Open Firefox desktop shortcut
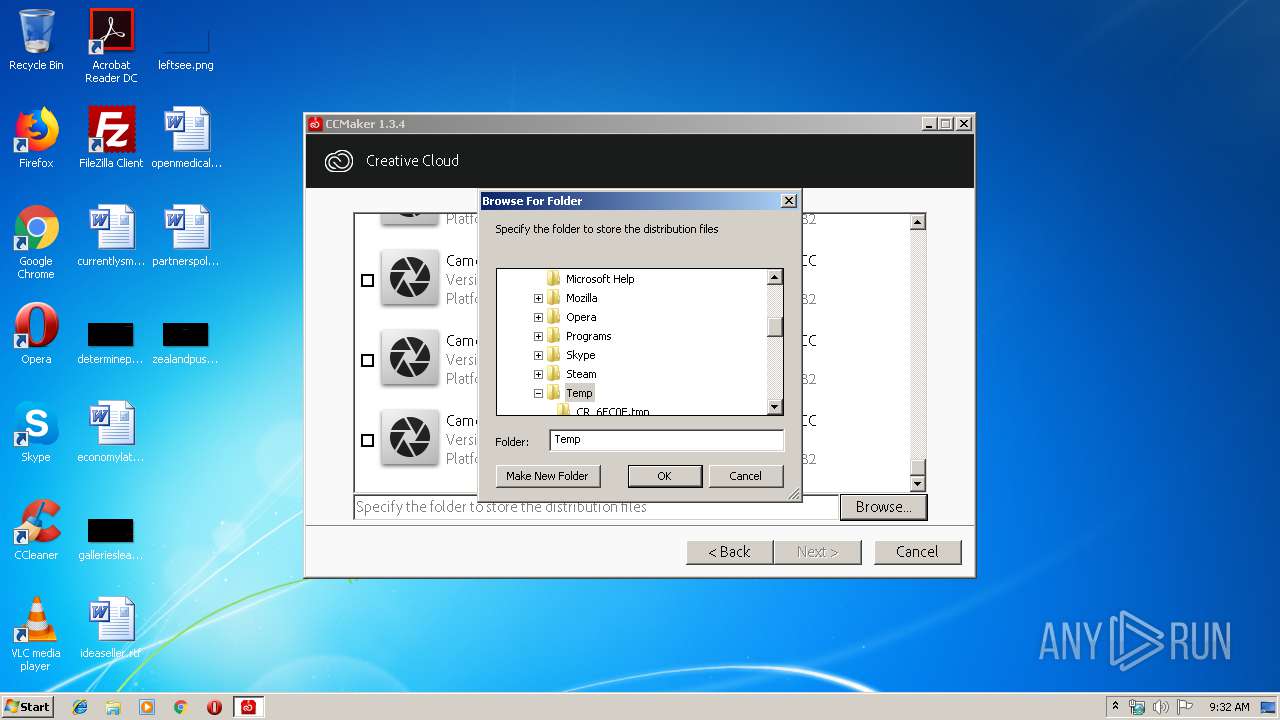1280x720 pixels. 36,138
